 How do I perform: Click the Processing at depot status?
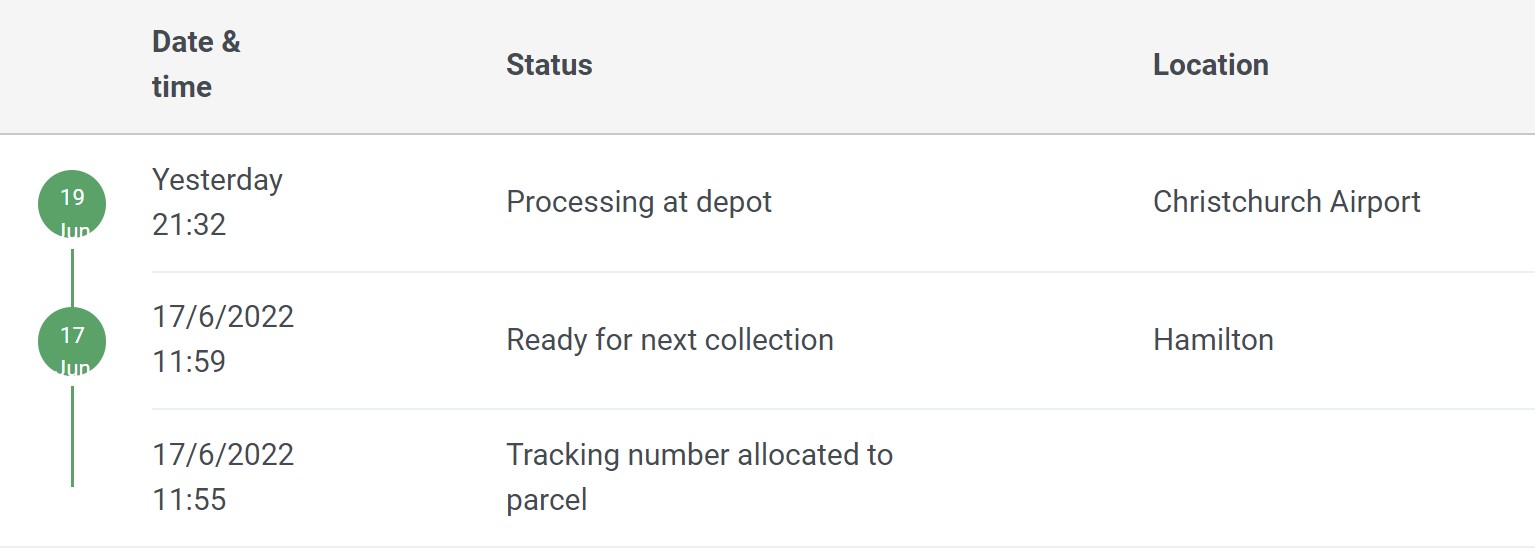[639, 202]
